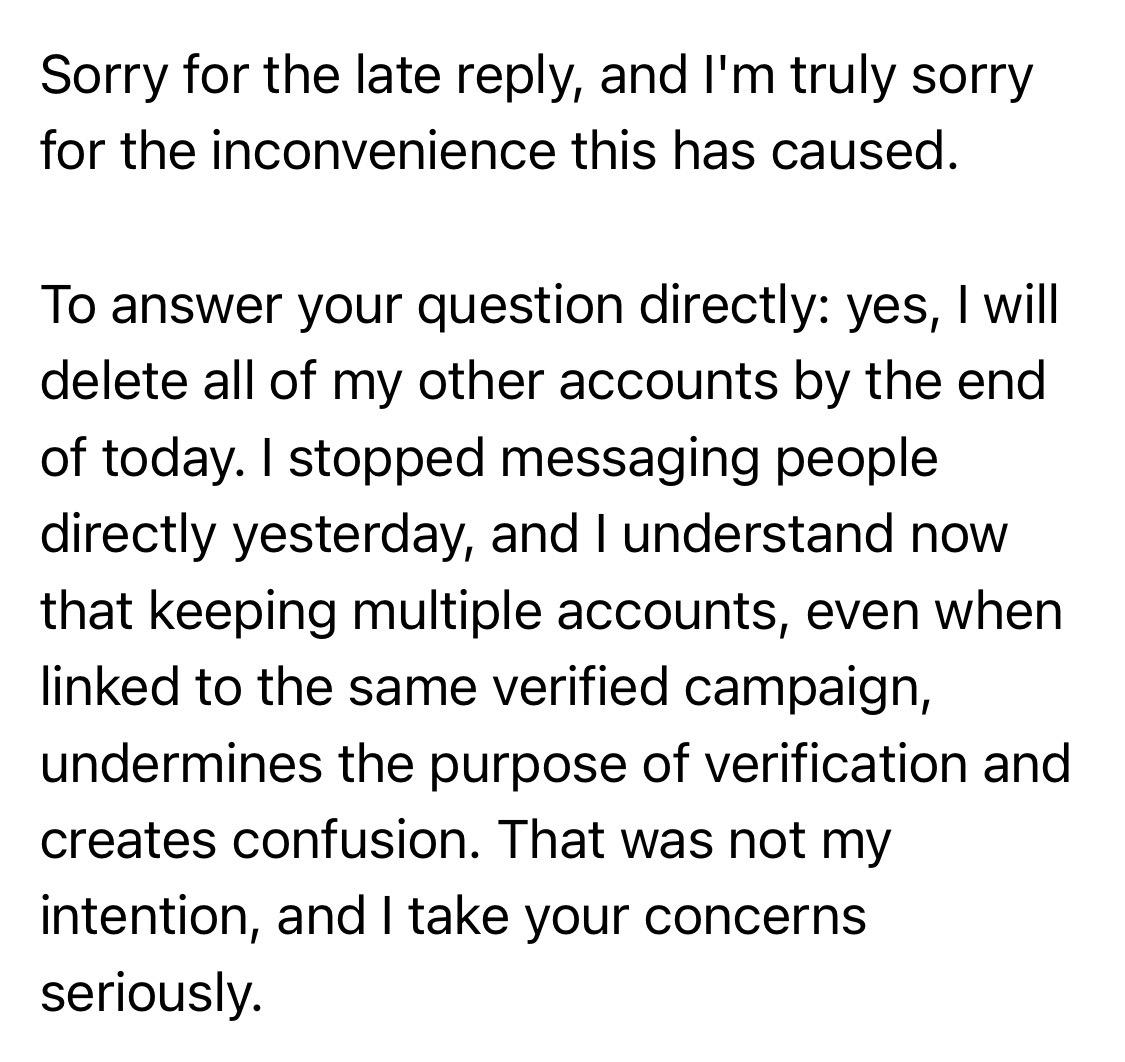Click the word "stopped" before messaging people
The height and width of the screenshot is (1062, 1125).
(x=387, y=459)
